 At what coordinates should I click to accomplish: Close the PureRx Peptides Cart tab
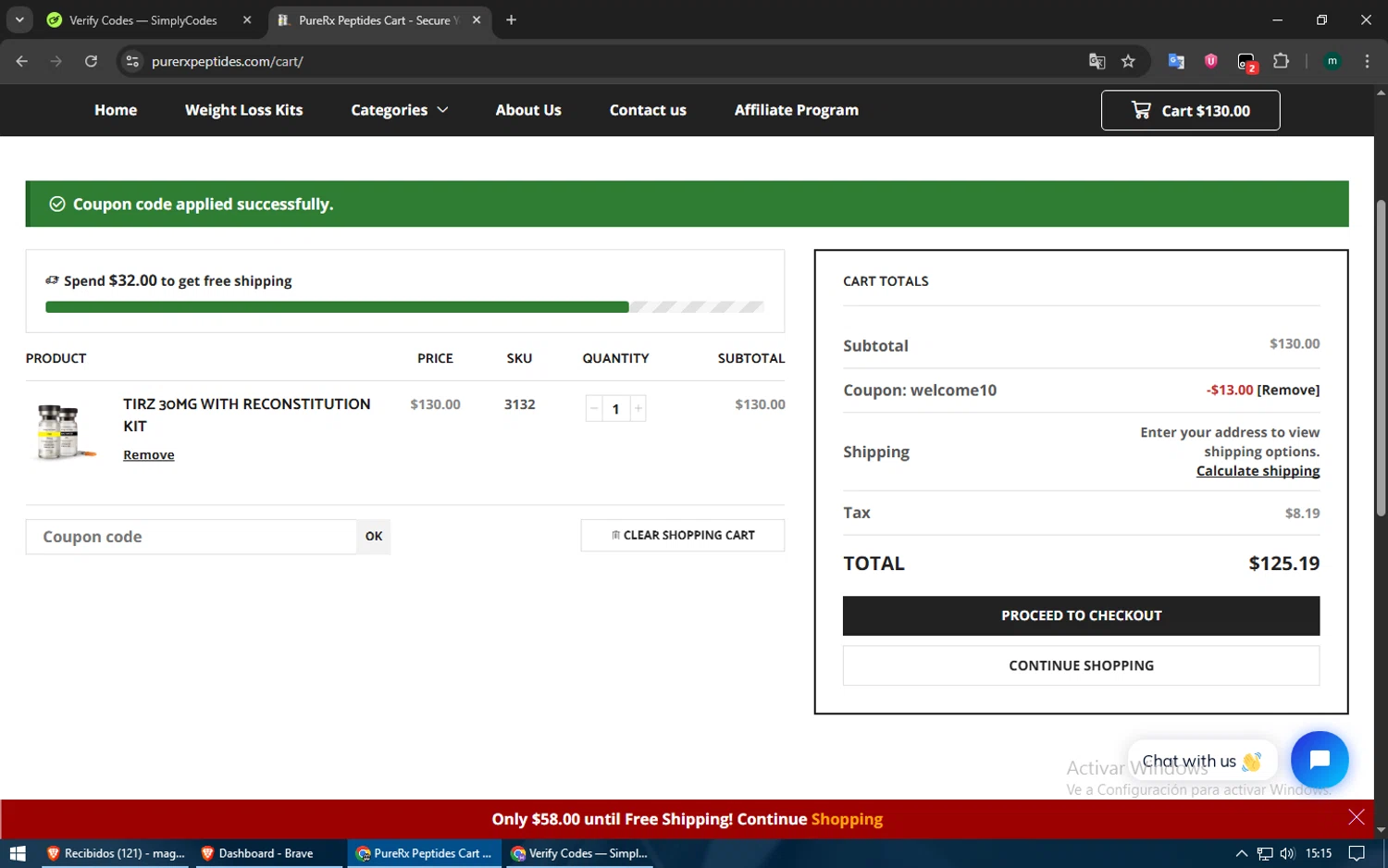point(477,19)
